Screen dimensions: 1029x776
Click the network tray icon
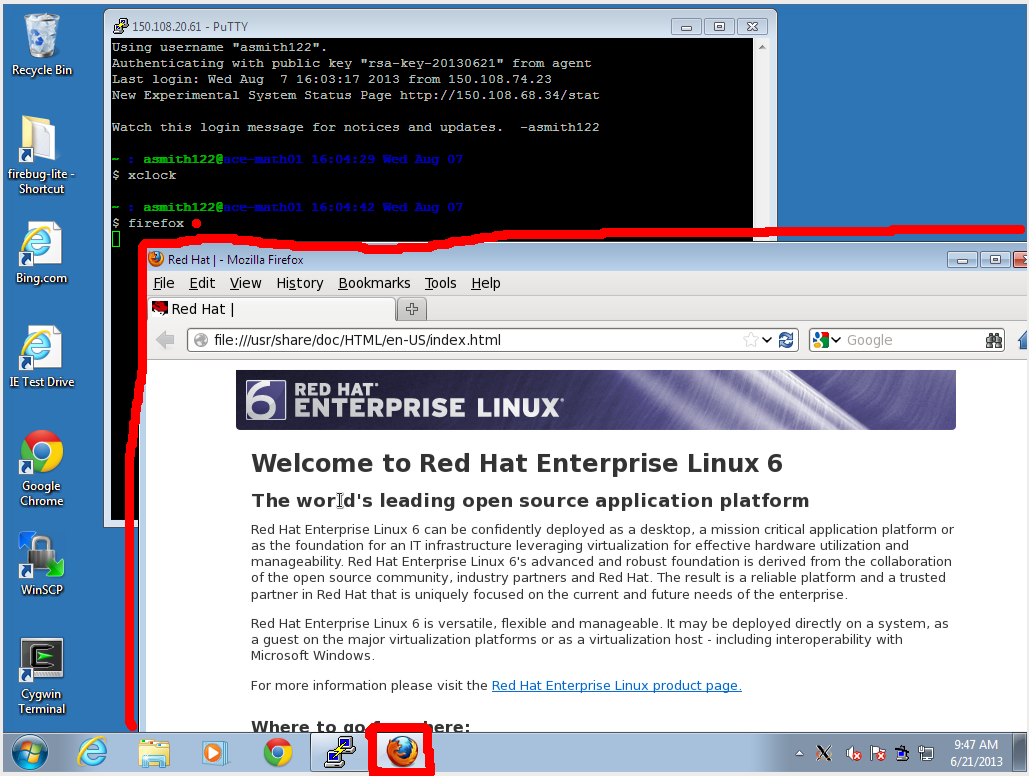pyautogui.click(x=926, y=753)
